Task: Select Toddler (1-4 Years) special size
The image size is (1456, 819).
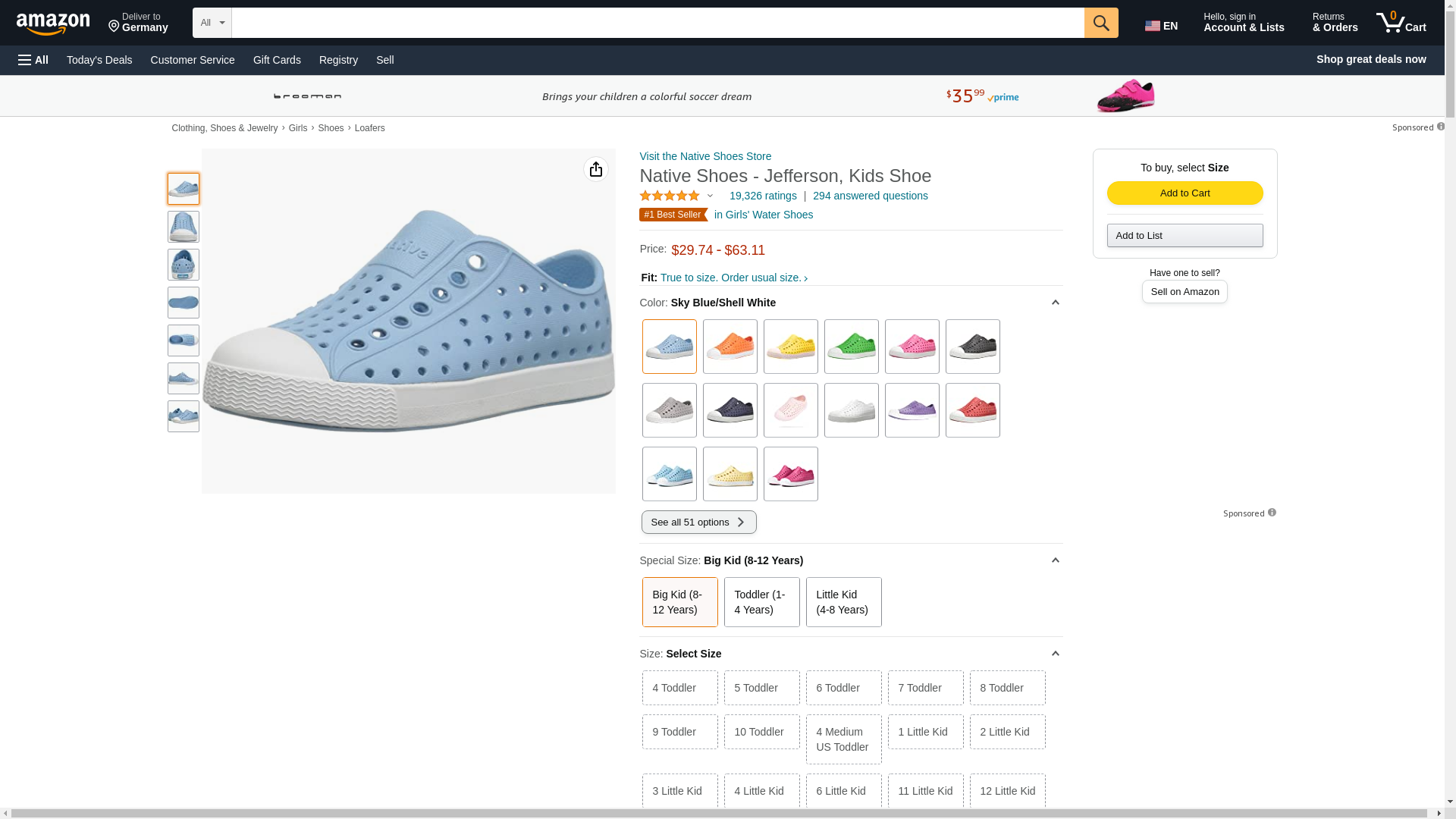Action: [761, 602]
